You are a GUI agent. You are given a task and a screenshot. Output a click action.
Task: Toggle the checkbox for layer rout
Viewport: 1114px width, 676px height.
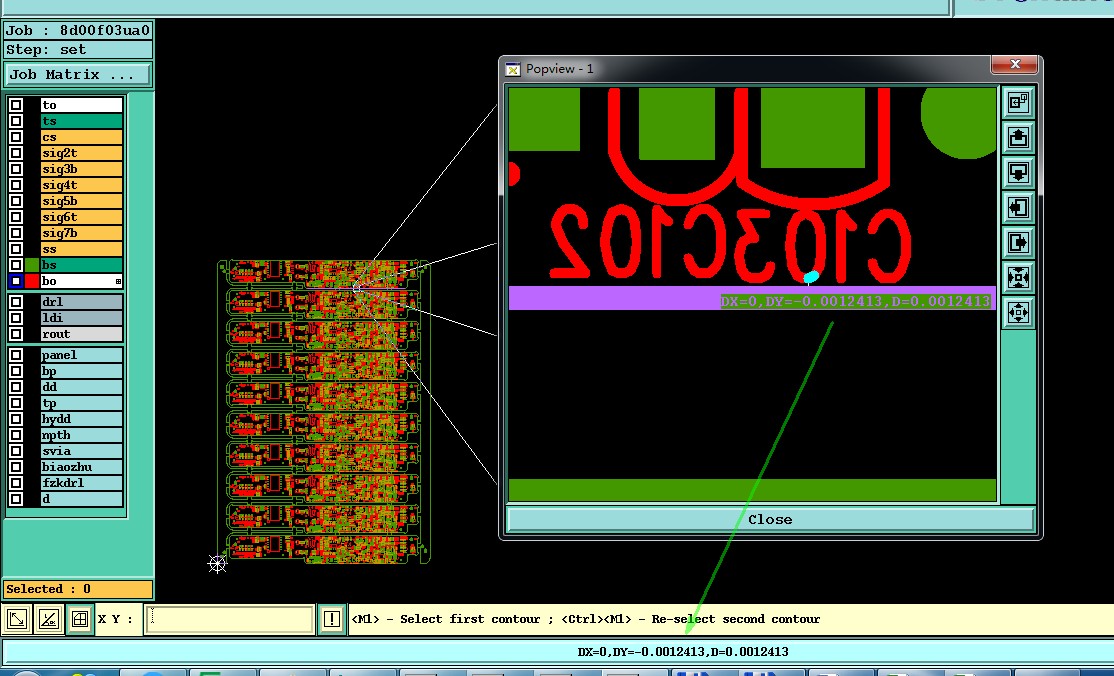click(x=16, y=334)
